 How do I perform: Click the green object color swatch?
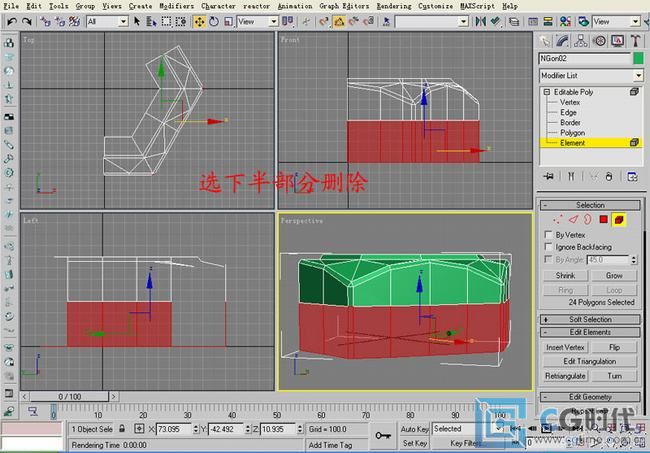coord(638,58)
